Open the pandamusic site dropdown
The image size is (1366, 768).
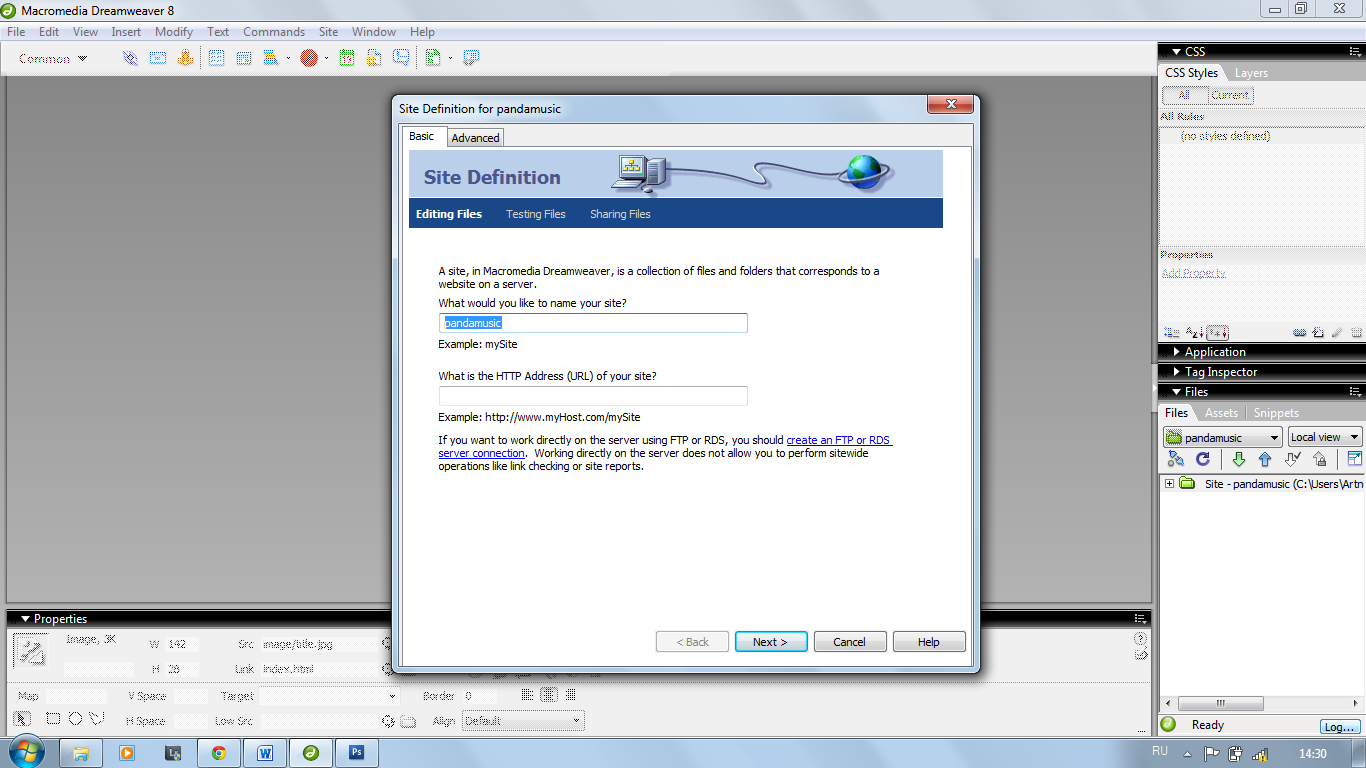[x=1223, y=437]
